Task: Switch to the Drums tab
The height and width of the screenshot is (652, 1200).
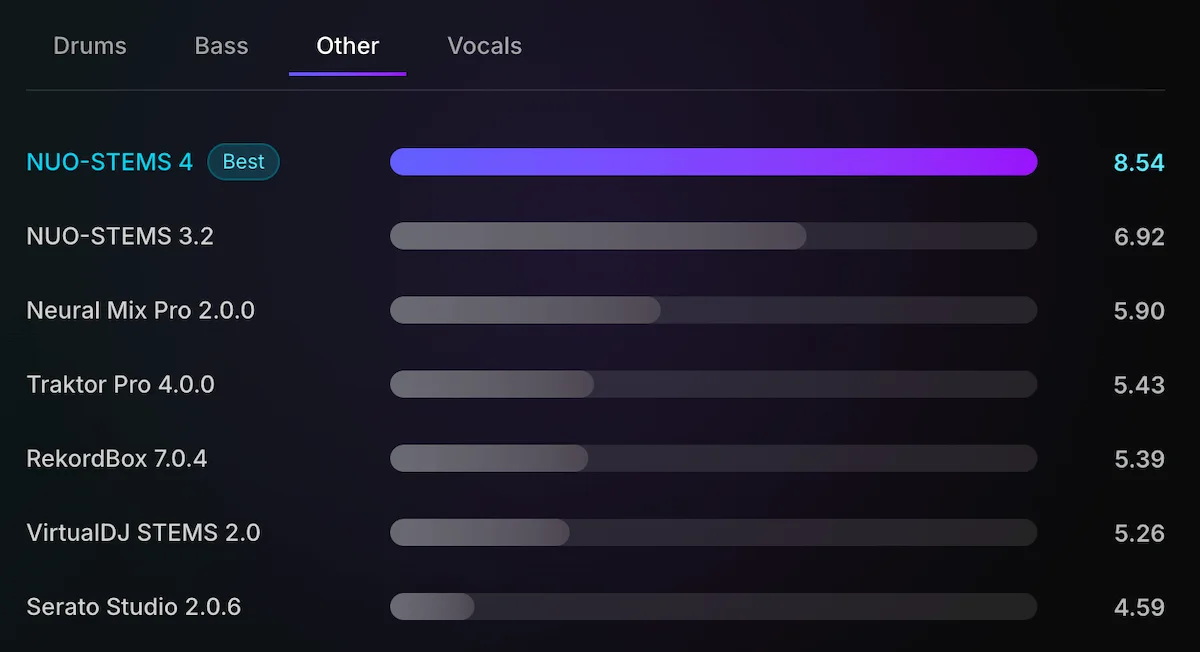Action: 90,45
